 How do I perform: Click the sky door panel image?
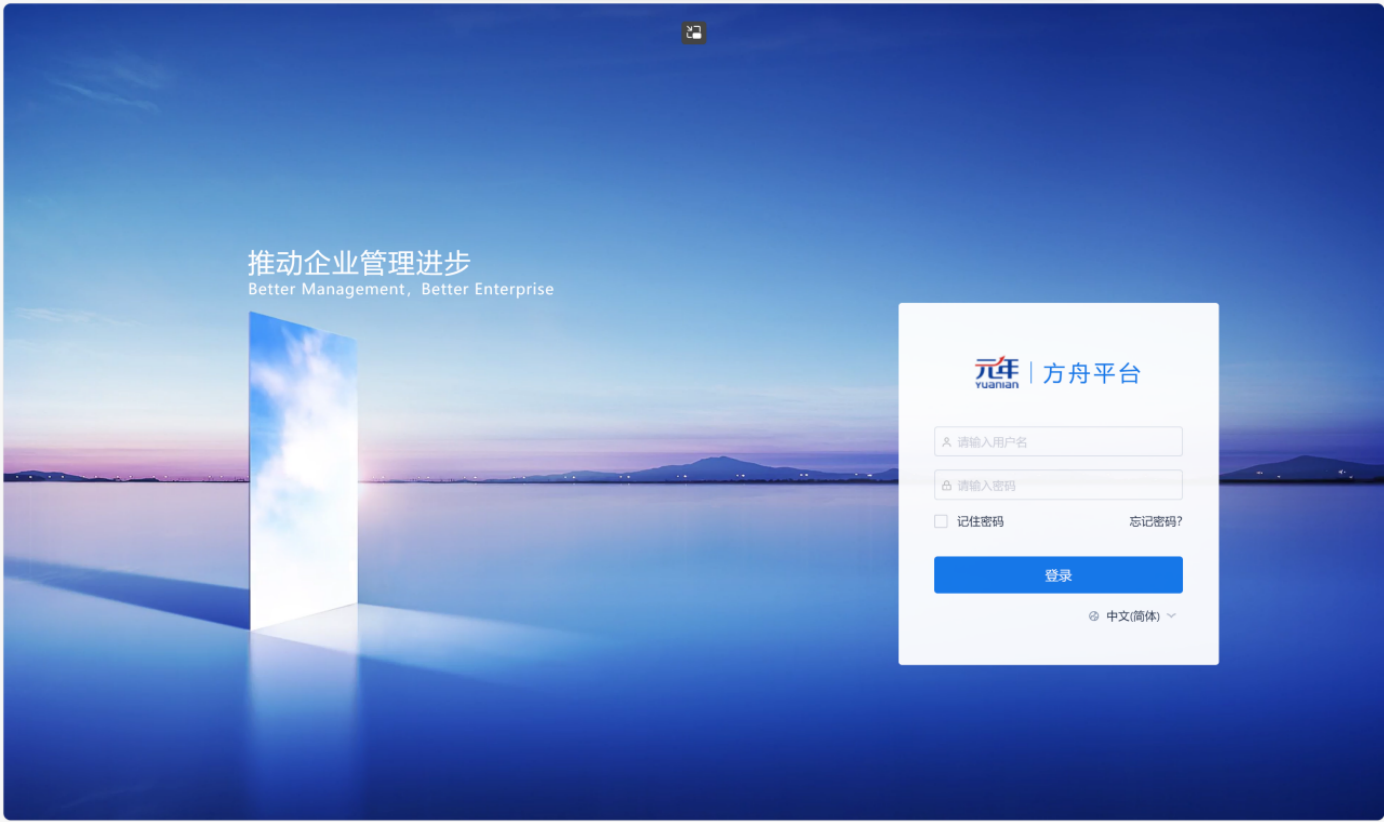click(x=303, y=470)
